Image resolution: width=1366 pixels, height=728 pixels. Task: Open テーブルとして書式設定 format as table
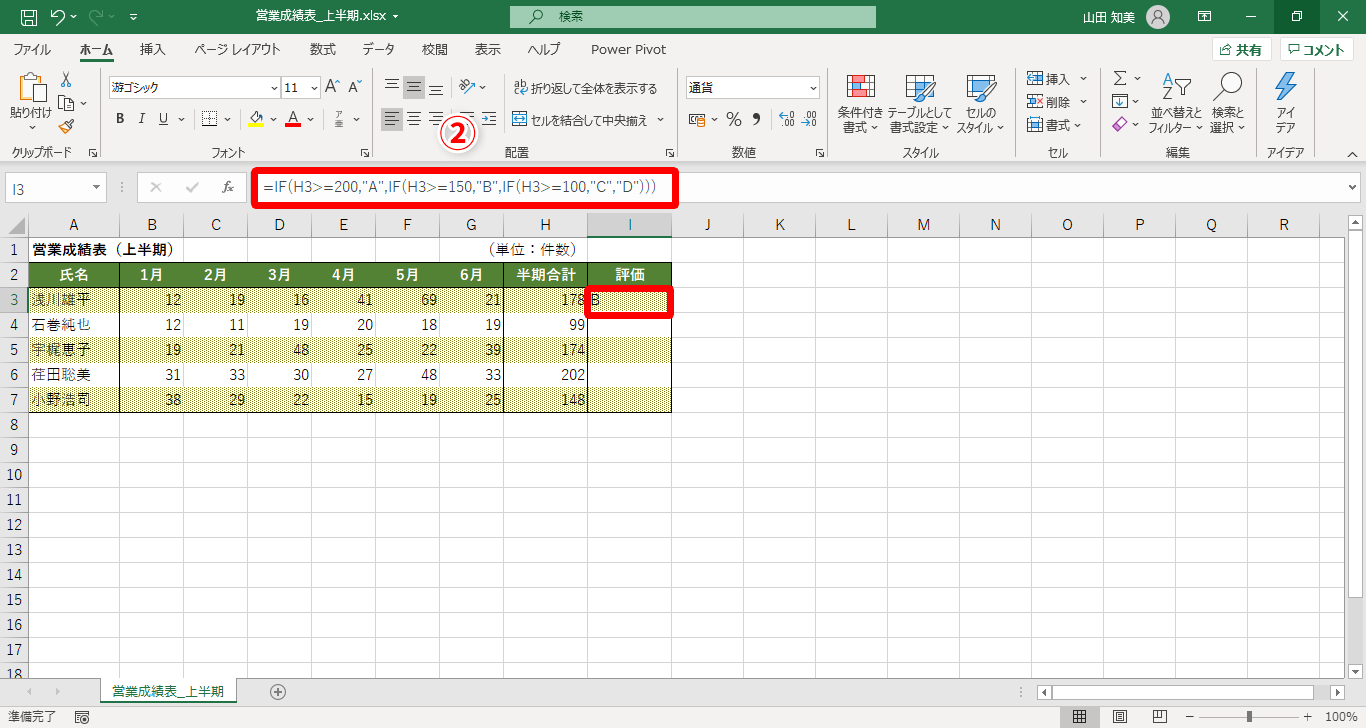tap(919, 103)
